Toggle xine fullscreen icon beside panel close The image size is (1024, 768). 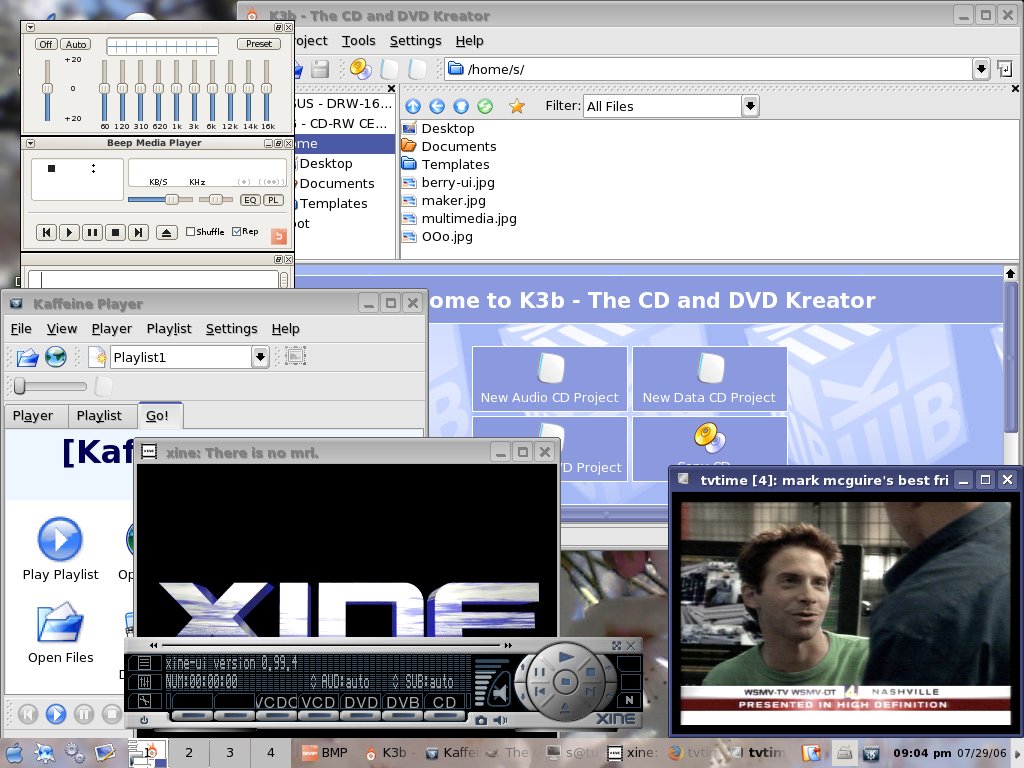(616, 645)
